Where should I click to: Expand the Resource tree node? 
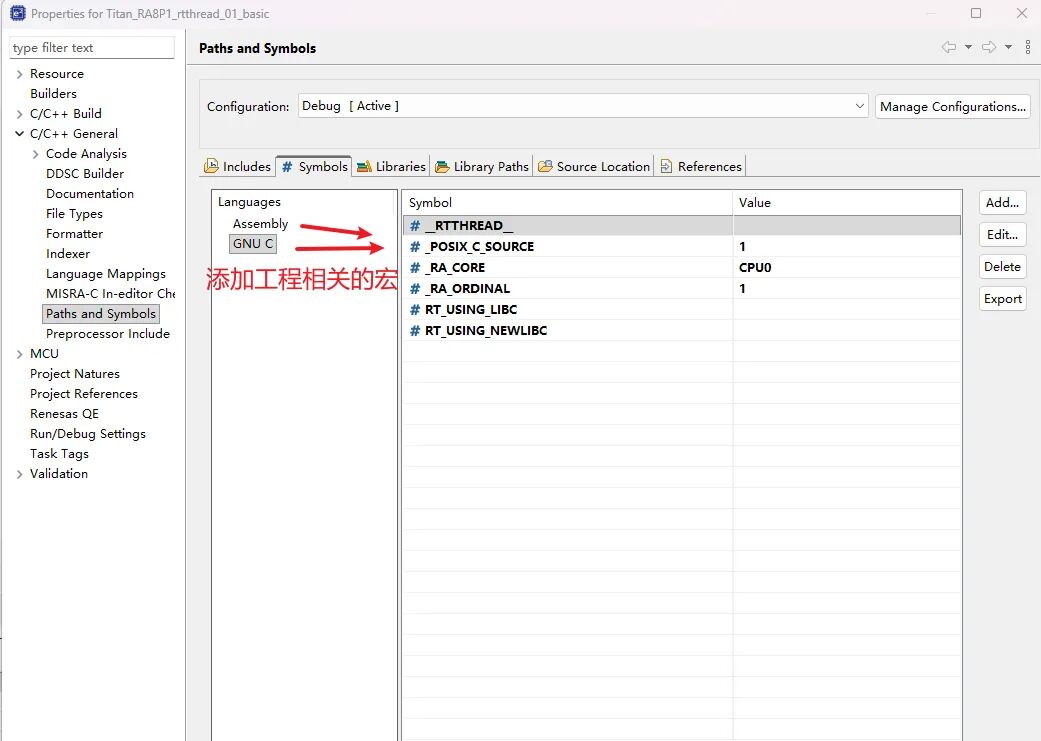point(19,74)
